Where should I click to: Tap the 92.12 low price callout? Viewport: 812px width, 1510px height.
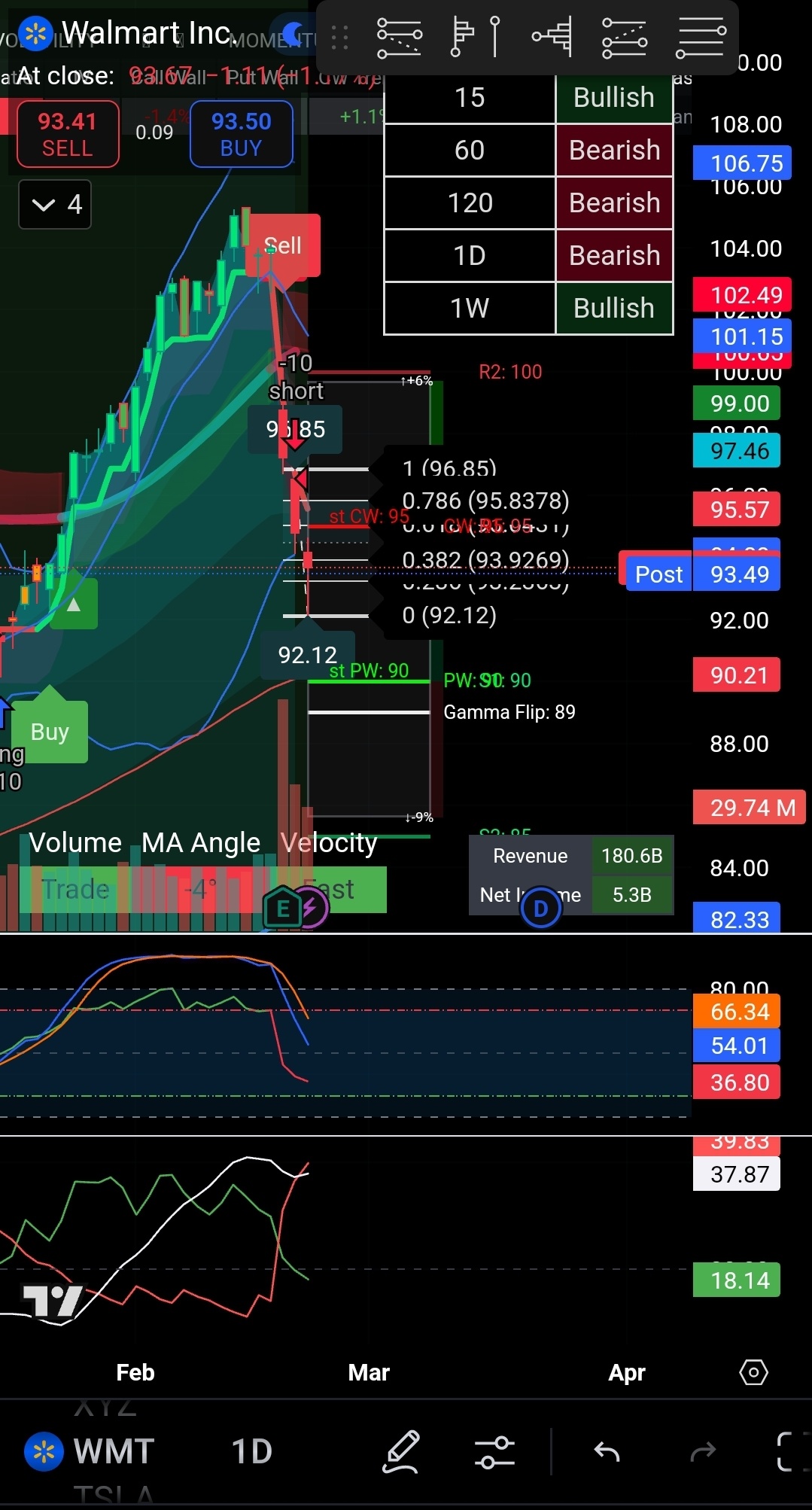(307, 655)
